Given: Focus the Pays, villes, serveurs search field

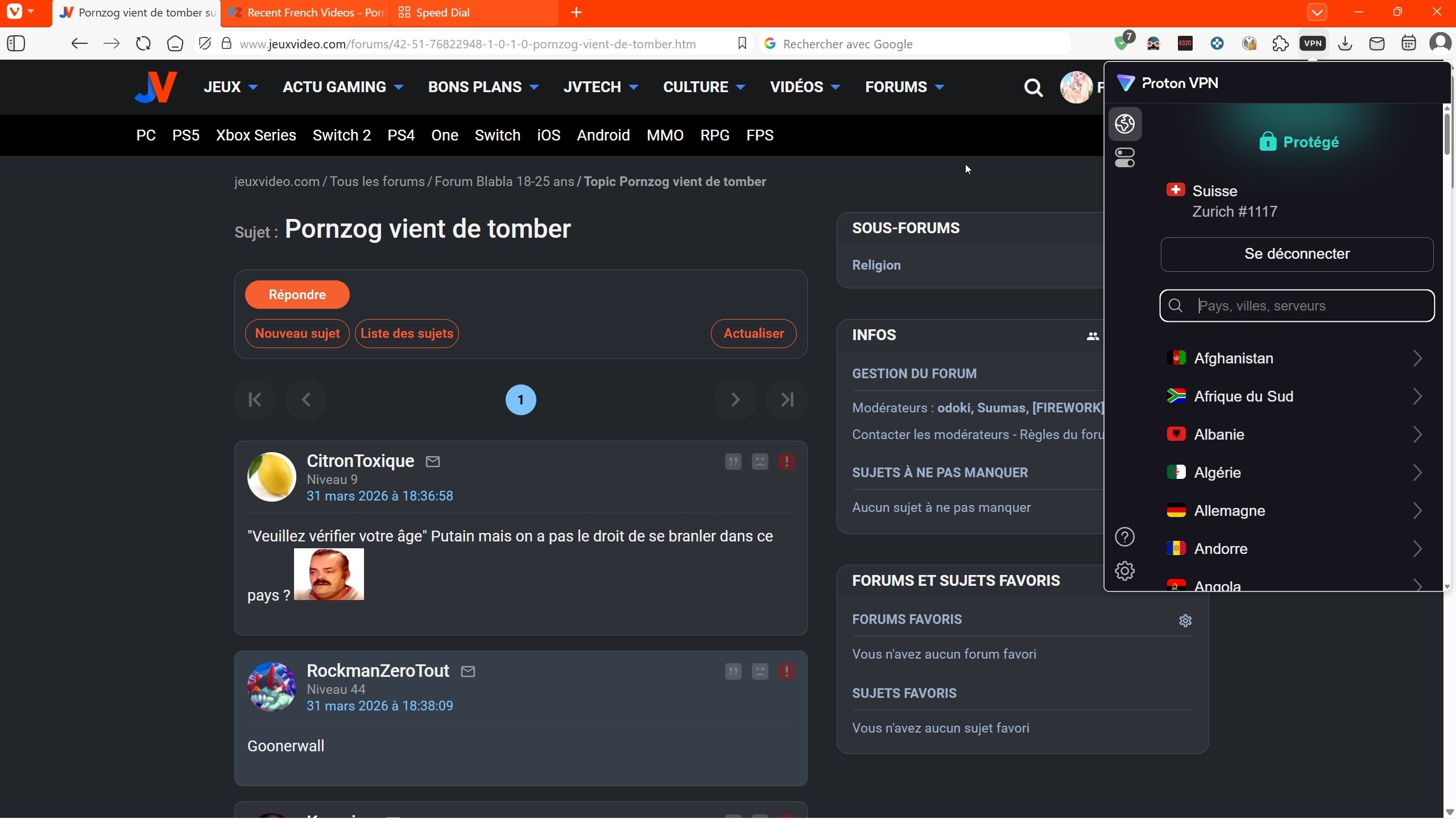Looking at the screenshot, I should (x=1308, y=306).
